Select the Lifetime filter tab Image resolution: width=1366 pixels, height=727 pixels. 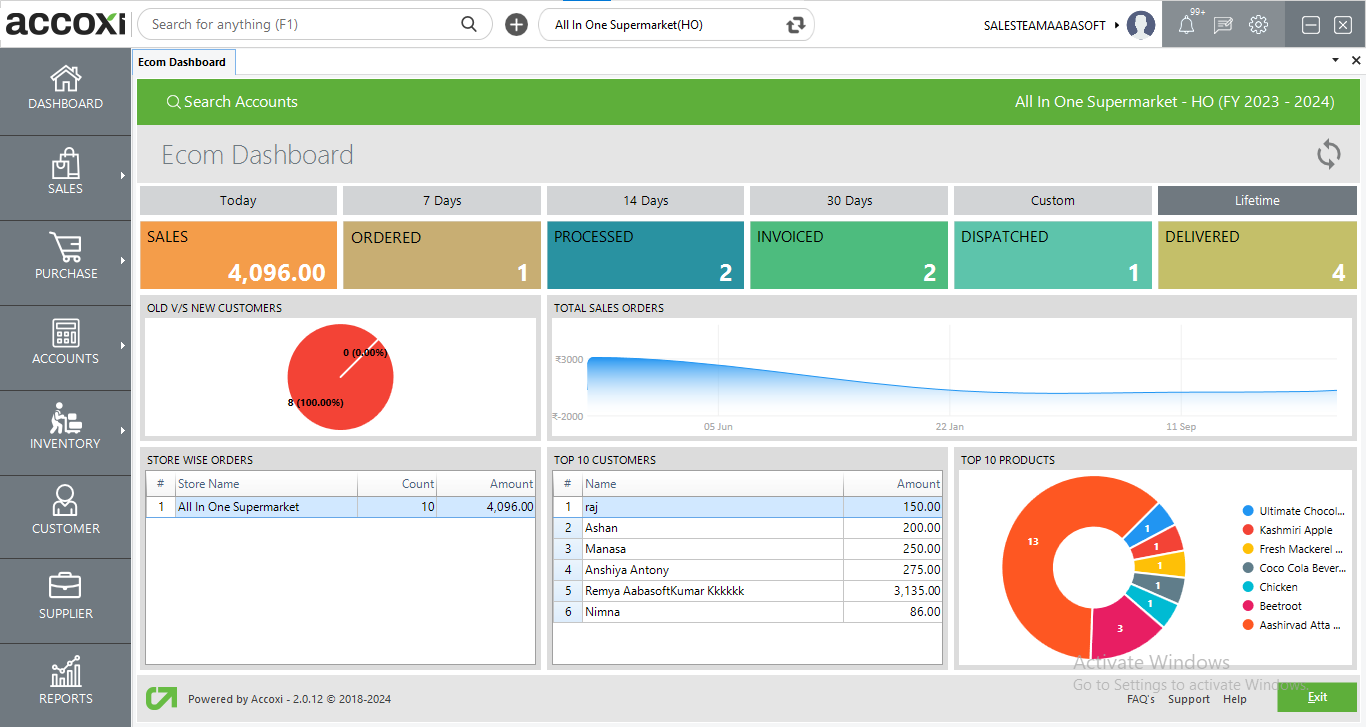click(1256, 200)
